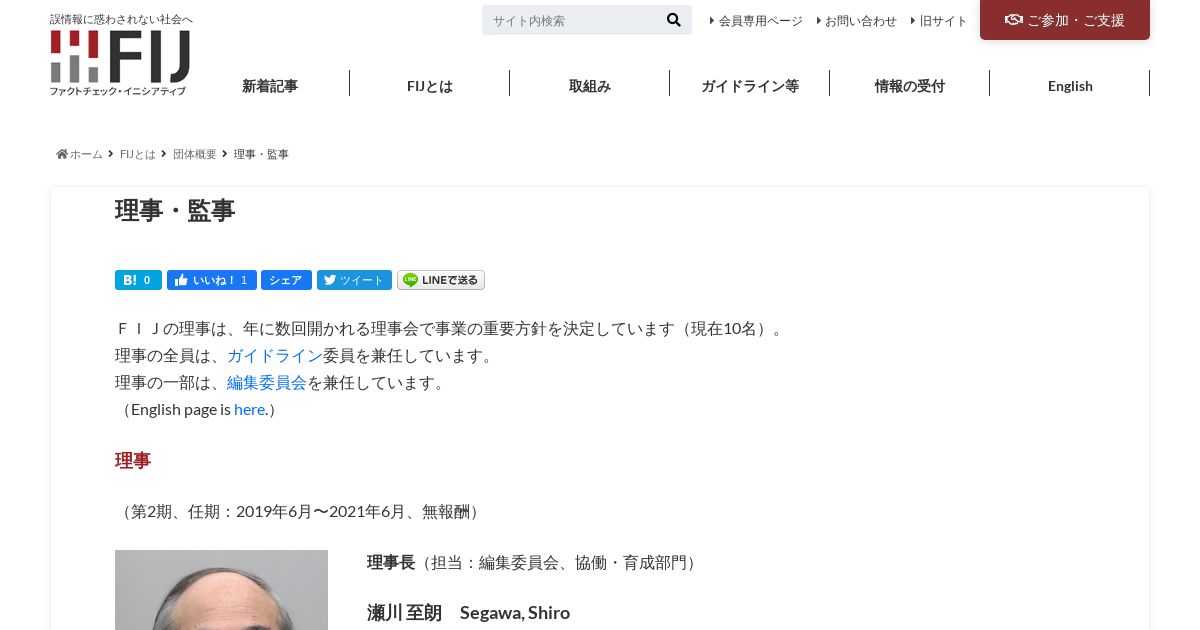The image size is (1200, 630).
Task: Open the 新着記事 menu
Action: click(270, 86)
